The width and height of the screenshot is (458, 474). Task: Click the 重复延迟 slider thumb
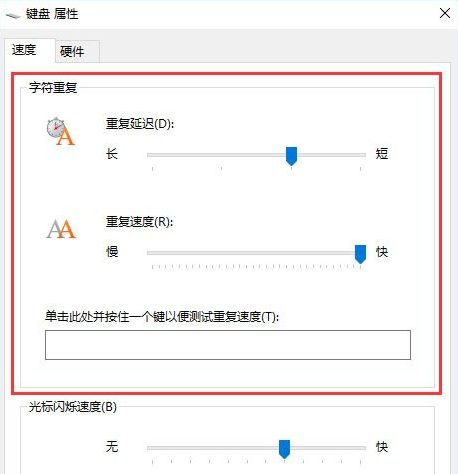pos(291,156)
